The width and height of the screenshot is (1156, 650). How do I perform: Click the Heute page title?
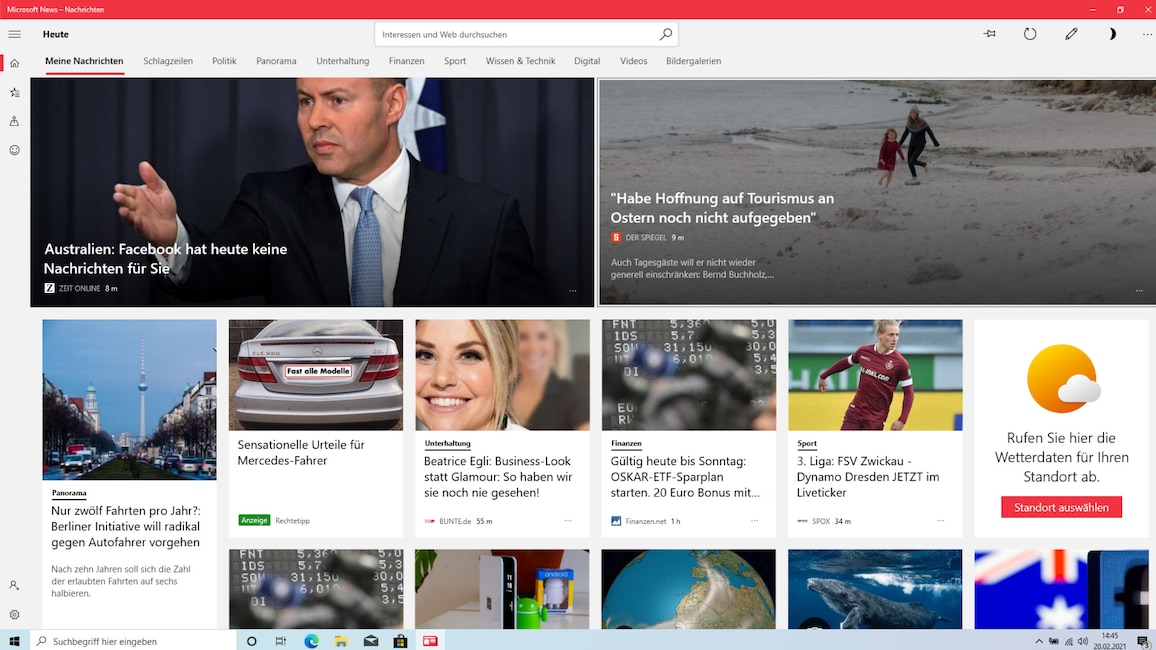(55, 34)
